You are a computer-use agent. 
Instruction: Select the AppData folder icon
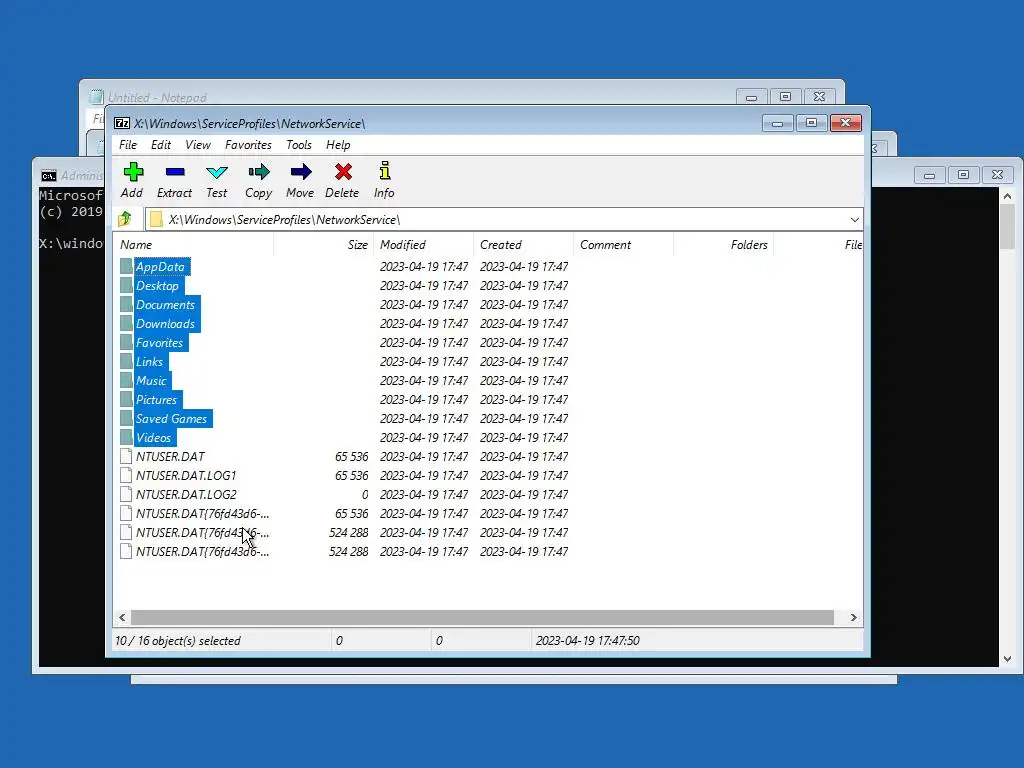click(126, 266)
